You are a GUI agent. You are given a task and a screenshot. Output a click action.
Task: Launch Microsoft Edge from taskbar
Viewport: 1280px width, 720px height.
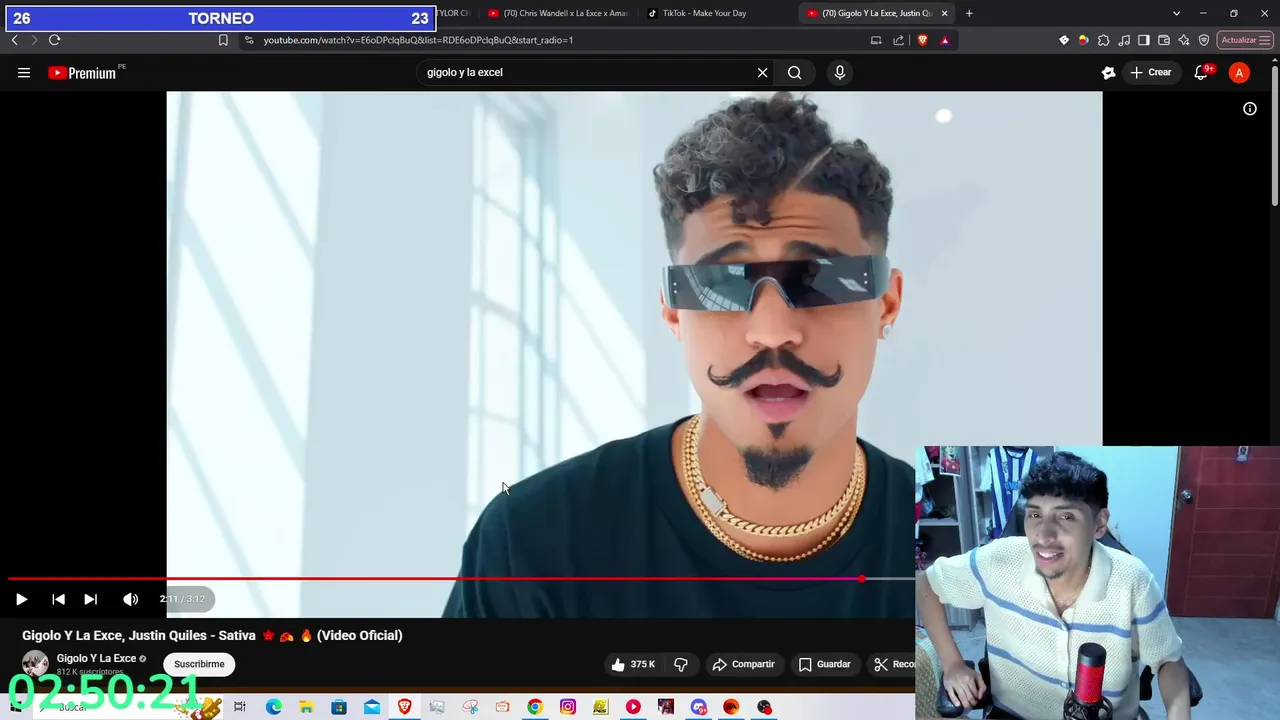point(273,707)
